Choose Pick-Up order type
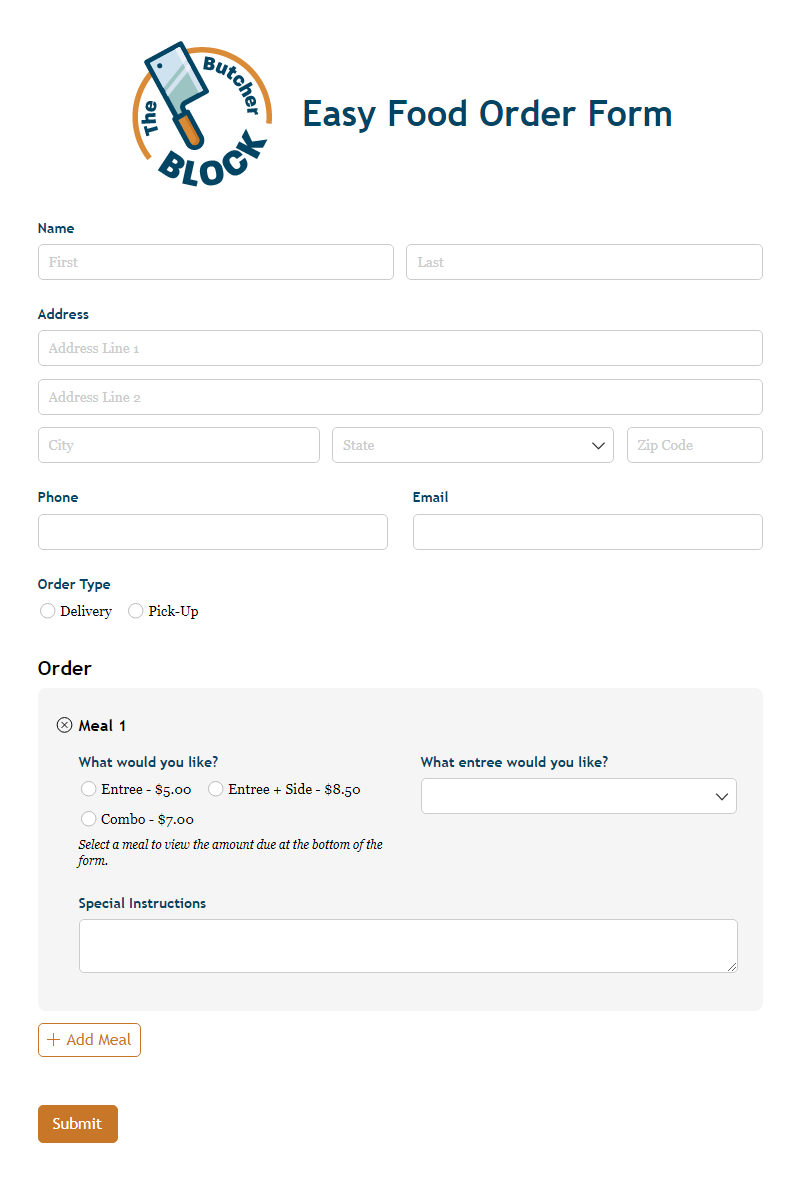Viewport: 800px width, 1180px height. [136, 611]
